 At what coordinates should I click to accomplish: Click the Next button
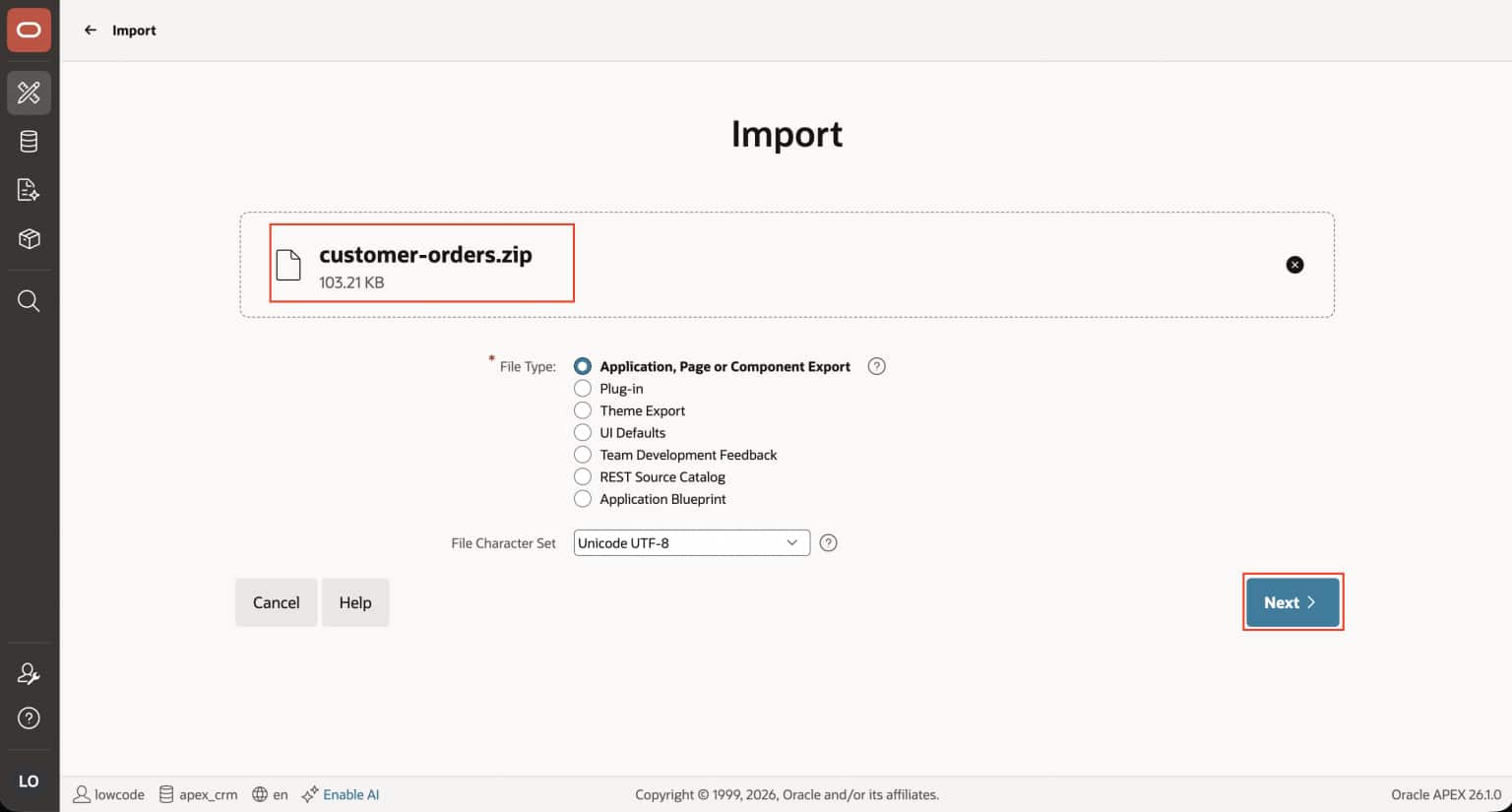pyautogui.click(x=1292, y=602)
